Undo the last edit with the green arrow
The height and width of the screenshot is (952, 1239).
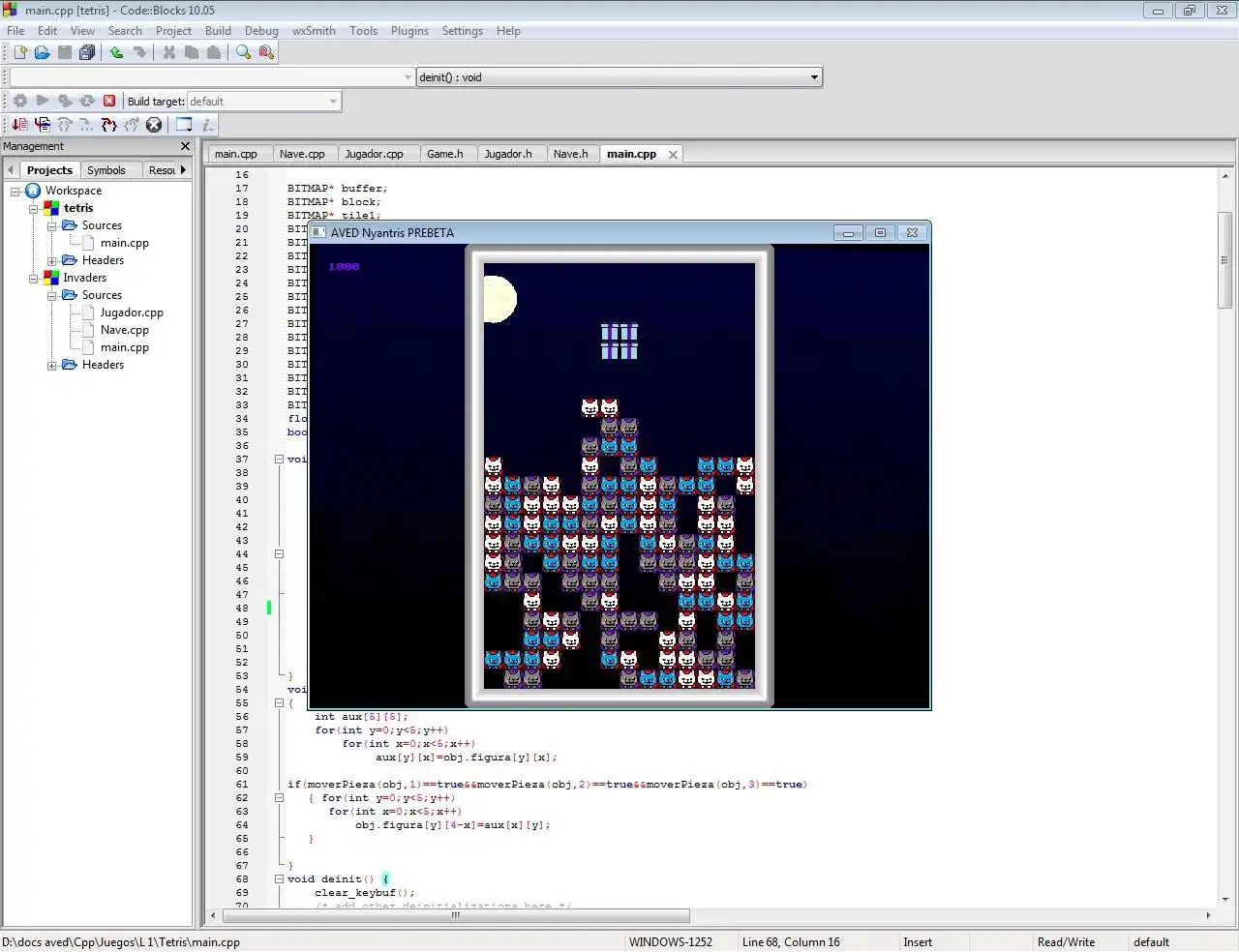click(x=116, y=52)
